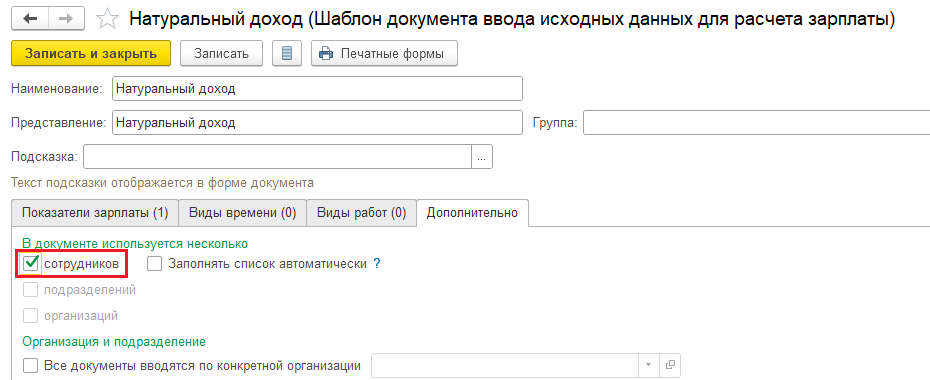
Task: Click the Записать button
Action: point(221,53)
